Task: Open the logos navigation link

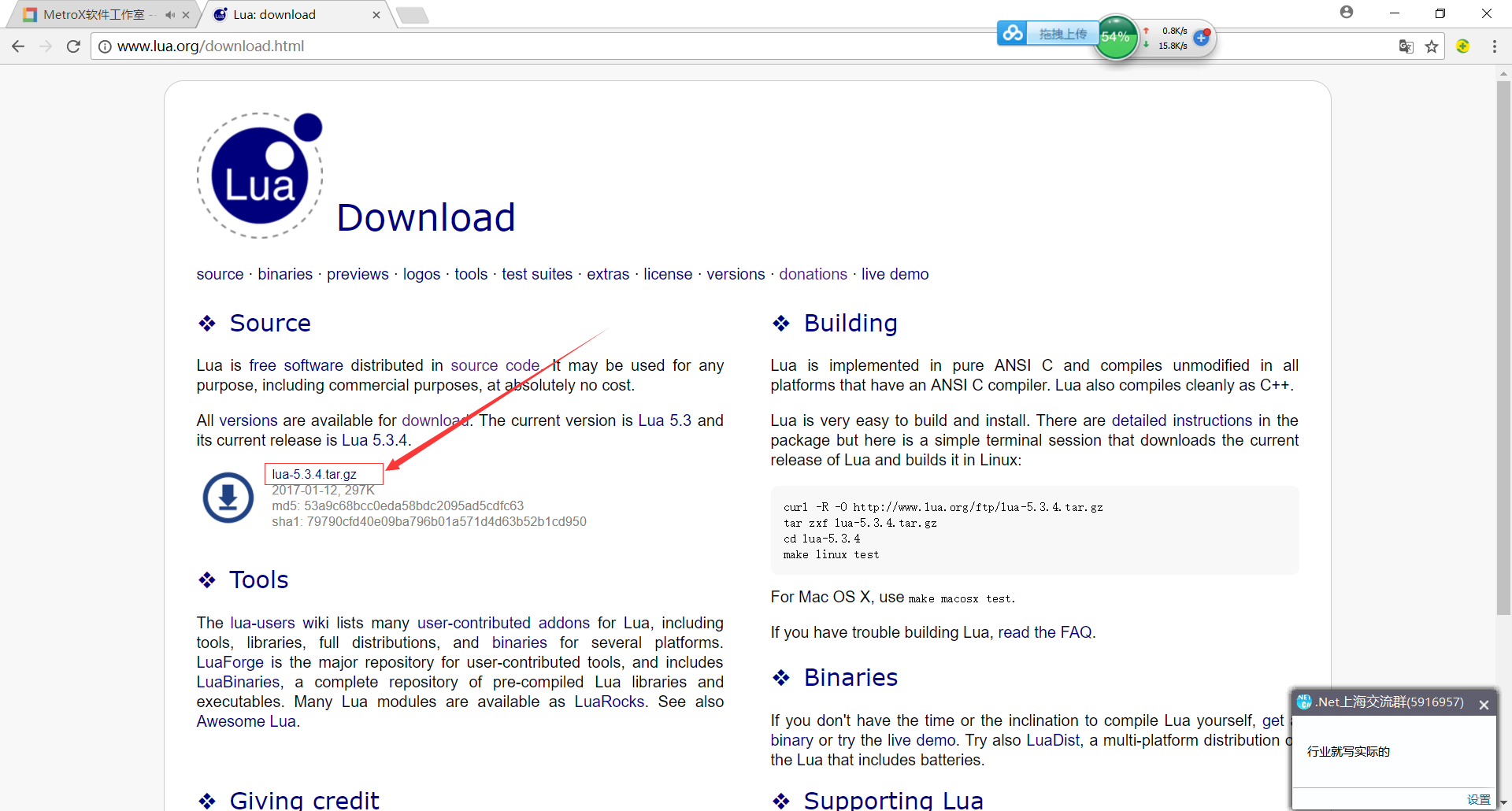Action: pos(421,274)
